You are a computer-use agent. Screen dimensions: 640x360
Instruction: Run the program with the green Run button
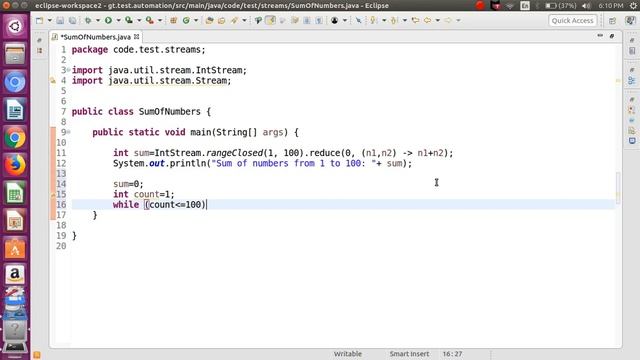coord(109,20)
